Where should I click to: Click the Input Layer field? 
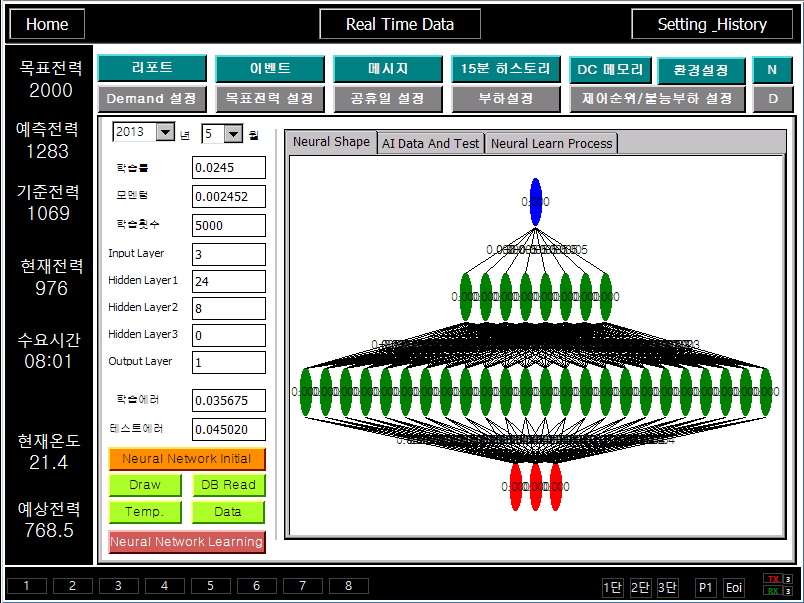tap(229, 254)
